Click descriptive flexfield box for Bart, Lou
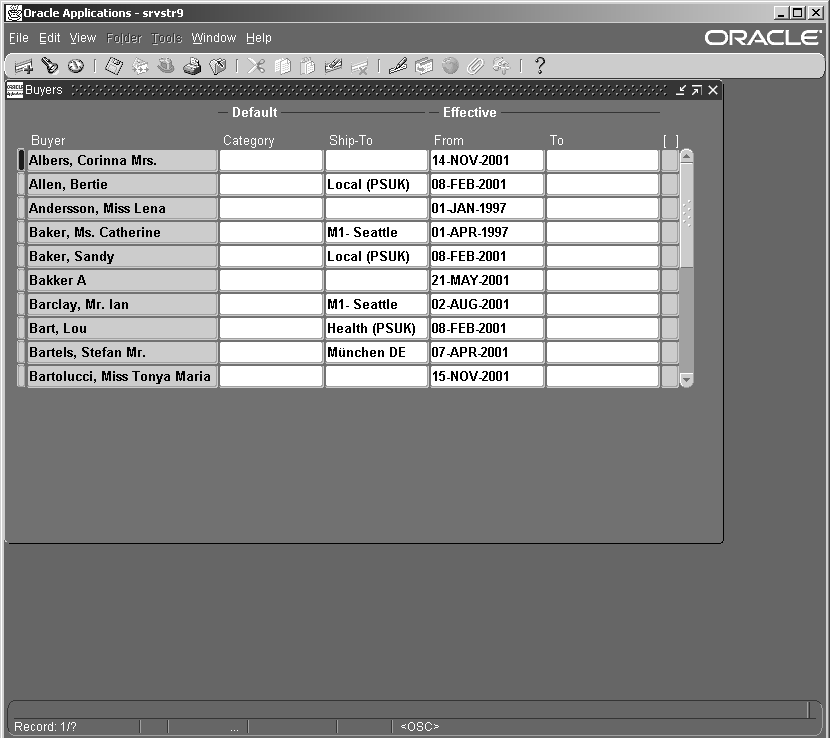This screenshot has height=738, width=830. pyautogui.click(x=670, y=328)
